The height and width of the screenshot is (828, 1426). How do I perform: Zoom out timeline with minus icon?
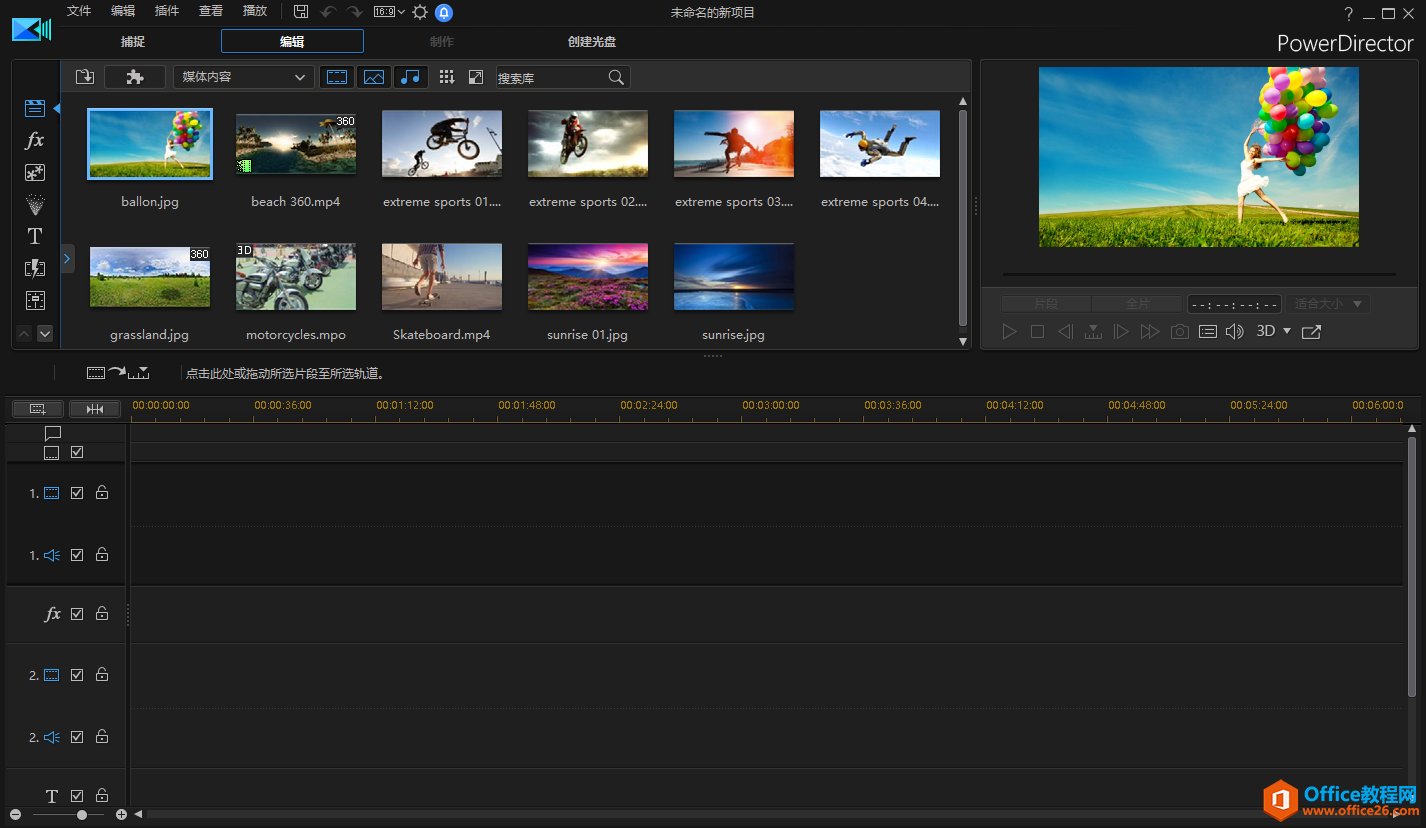(x=15, y=815)
